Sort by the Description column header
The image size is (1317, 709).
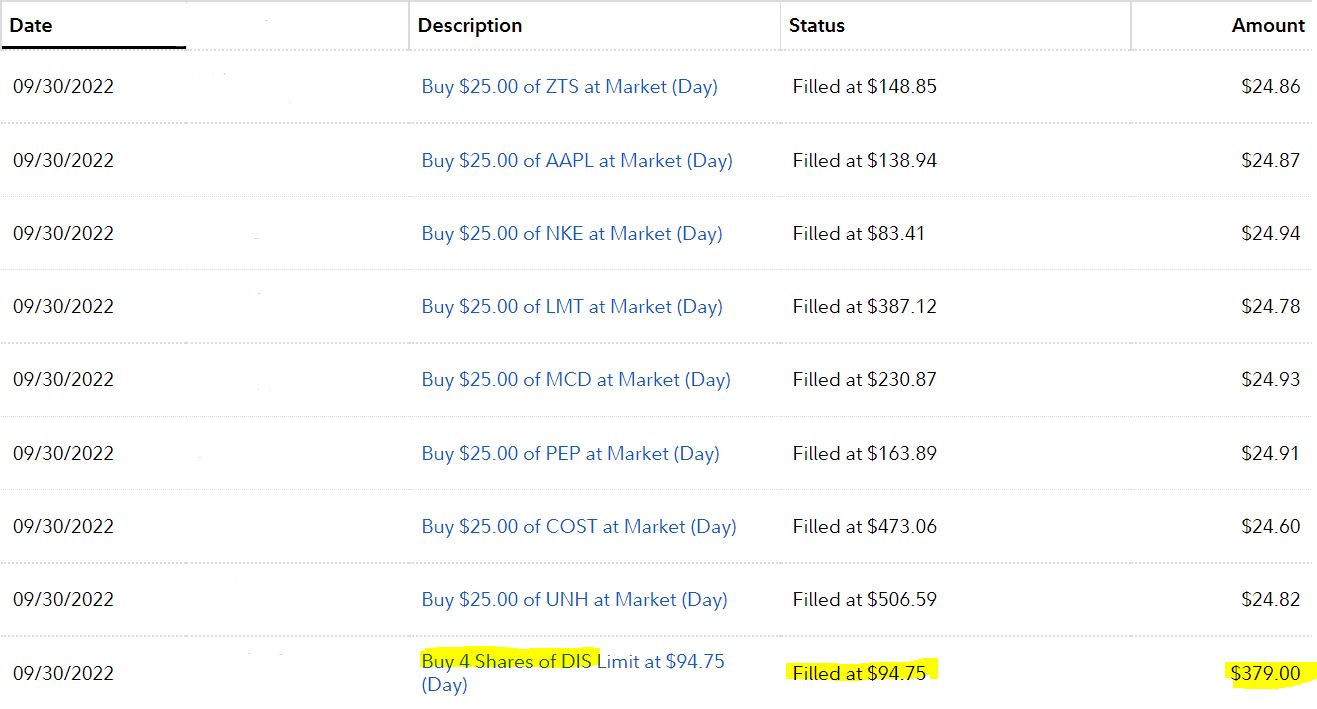pyautogui.click(x=470, y=25)
